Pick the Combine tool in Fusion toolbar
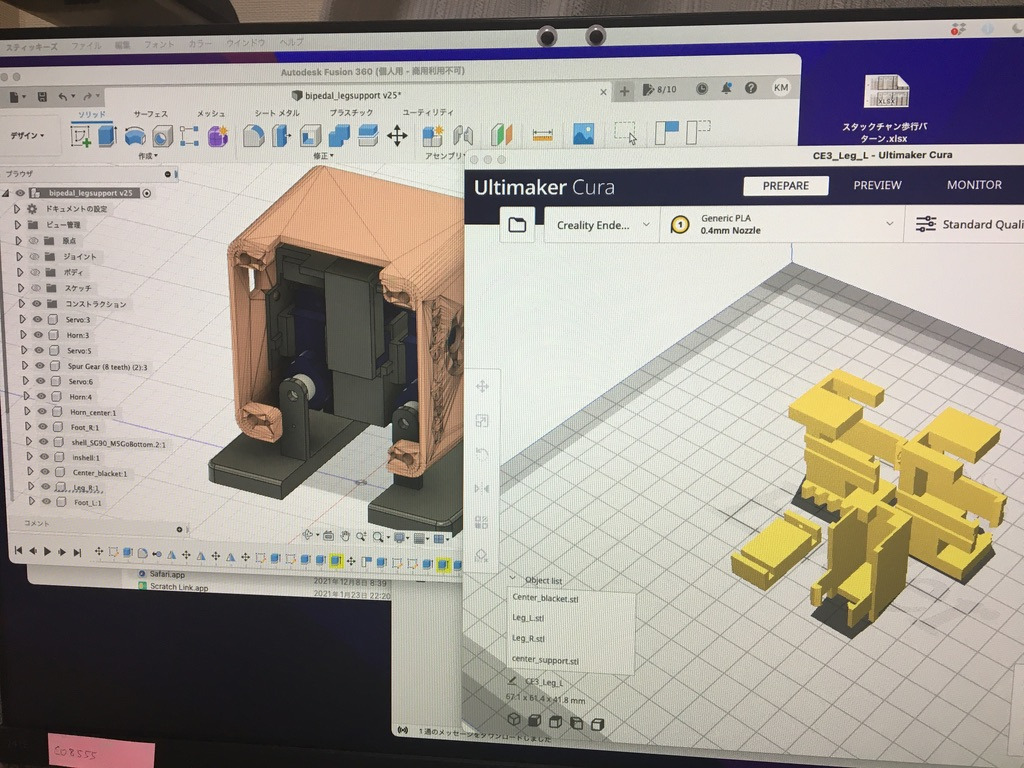The image size is (1024, 768). [x=339, y=136]
